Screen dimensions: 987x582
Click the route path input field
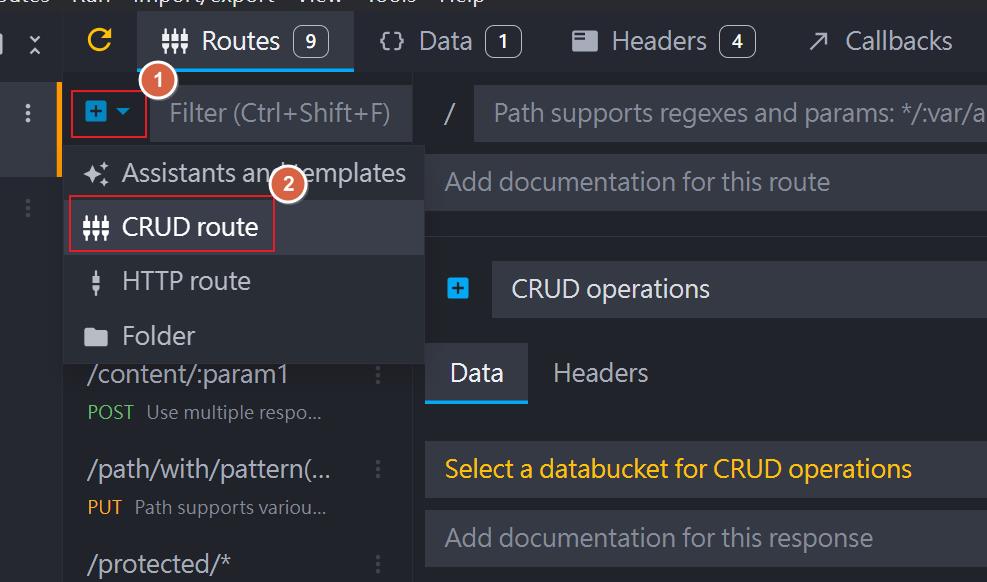coord(730,113)
